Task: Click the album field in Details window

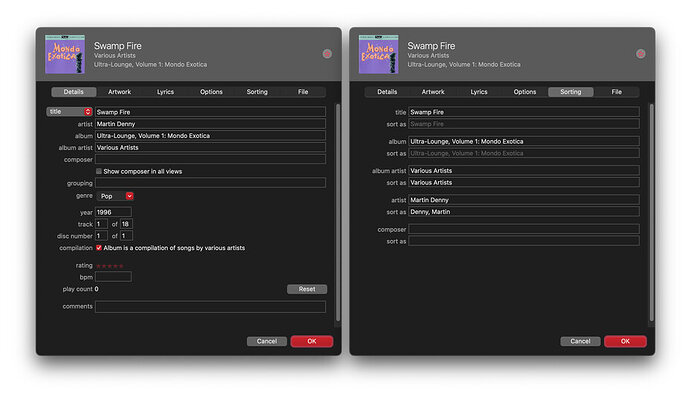Action: [210, 136]
